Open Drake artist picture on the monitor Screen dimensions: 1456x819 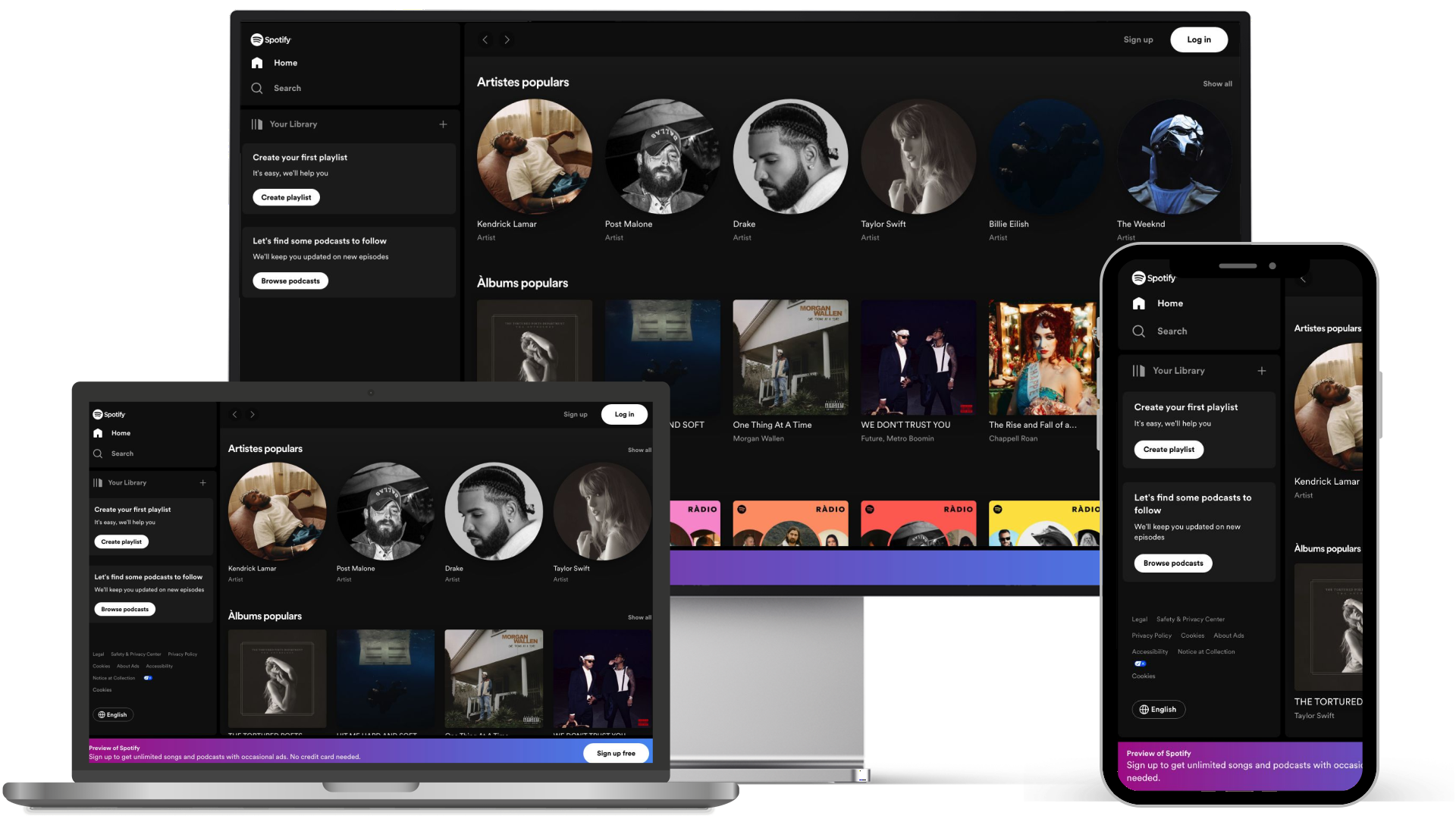click(790, 156)
